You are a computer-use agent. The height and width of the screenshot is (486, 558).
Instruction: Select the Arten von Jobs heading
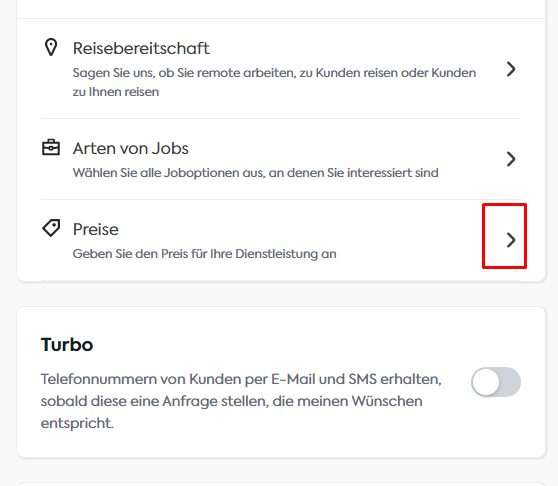coord(131,148)
